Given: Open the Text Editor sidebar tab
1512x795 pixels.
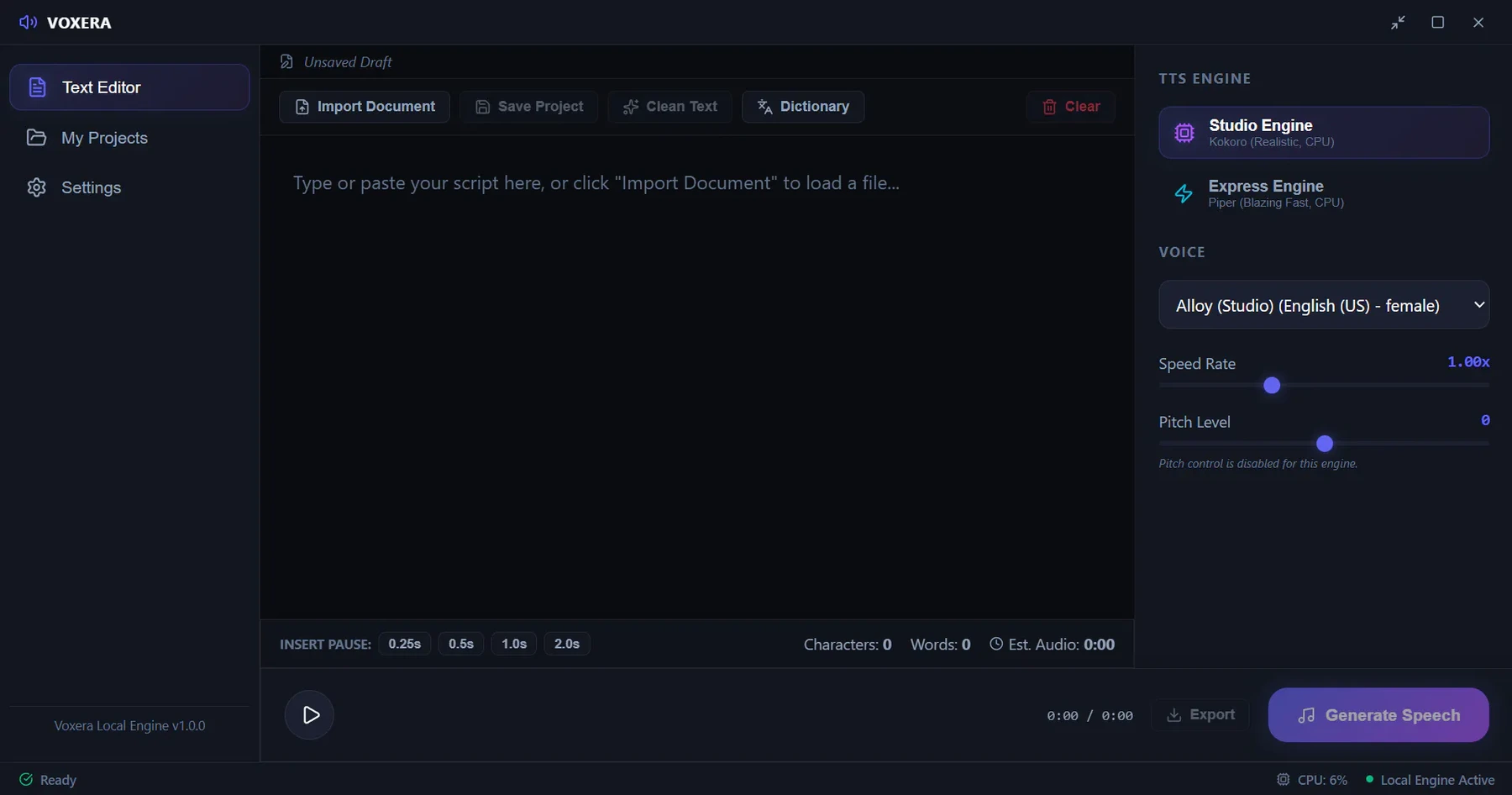Looking at the screenshot, I should pyautogui.click(x=129, y=87).
